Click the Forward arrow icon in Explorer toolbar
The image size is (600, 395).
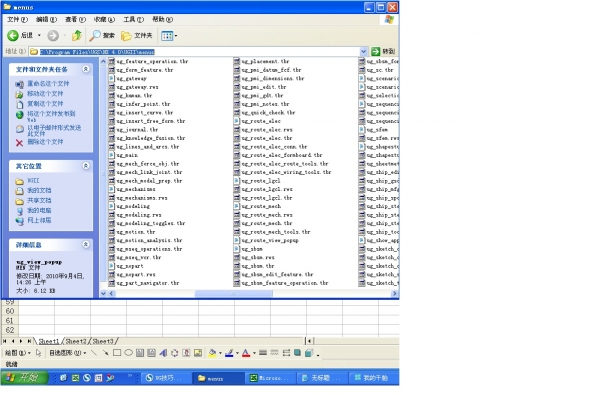pos(53,36)
